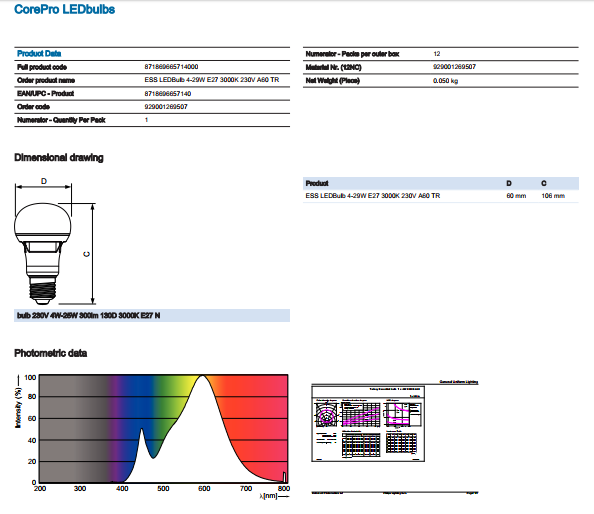The width and height of the screenshot is (594, 514).
Task: Click the C column header in dimensions table
Action: pos(544,183)
